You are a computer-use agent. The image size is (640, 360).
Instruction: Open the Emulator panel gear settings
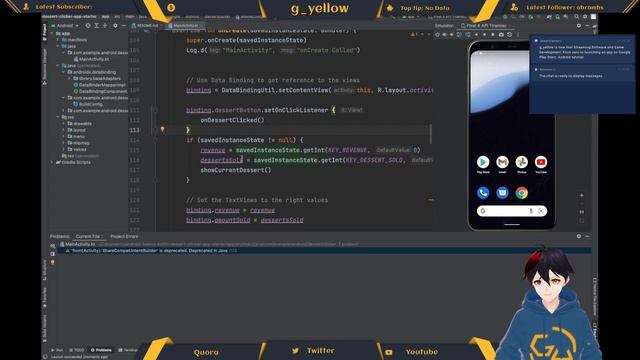point(579,25)
